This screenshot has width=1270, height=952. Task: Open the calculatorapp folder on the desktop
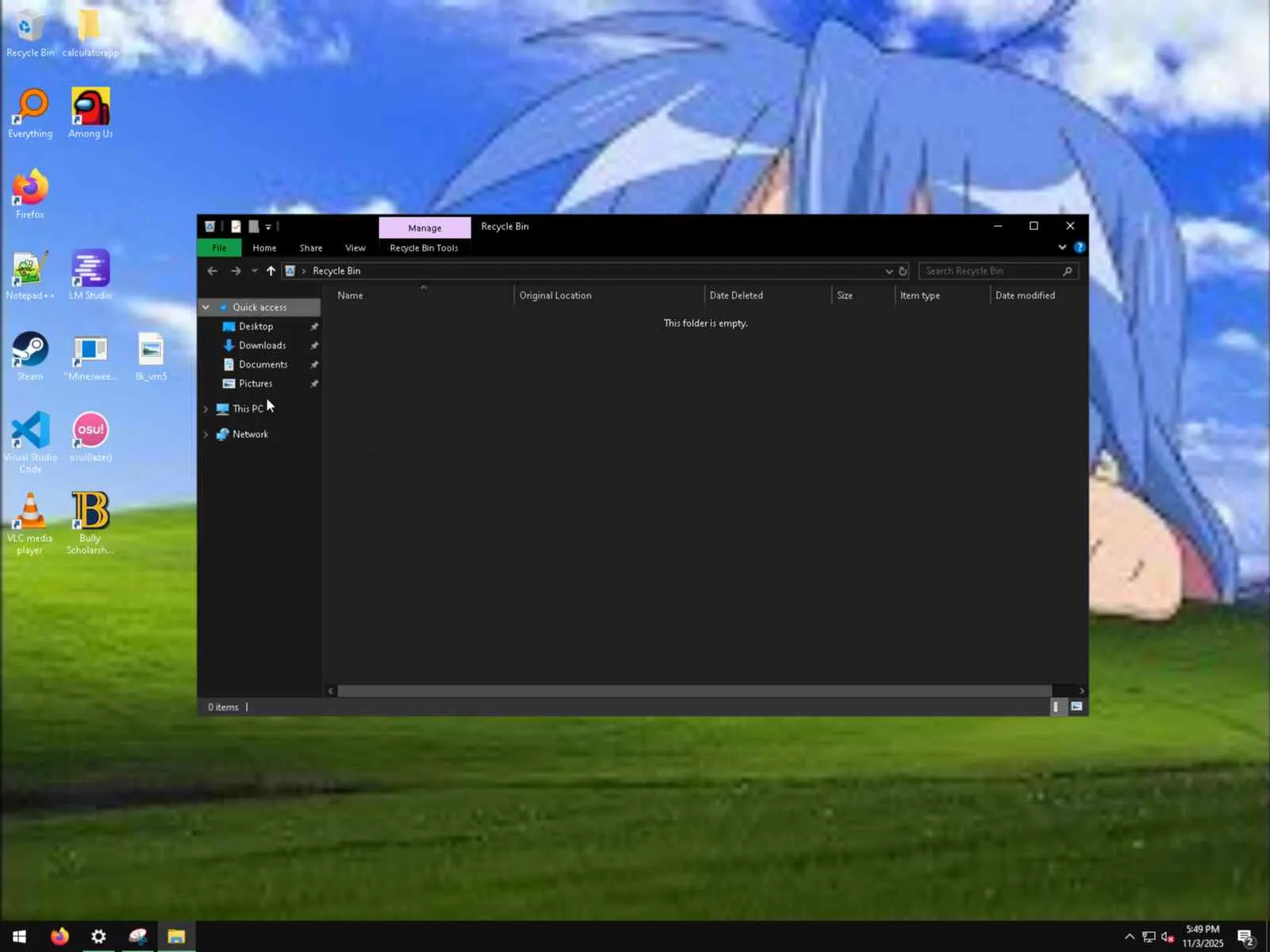coord(90,34)
